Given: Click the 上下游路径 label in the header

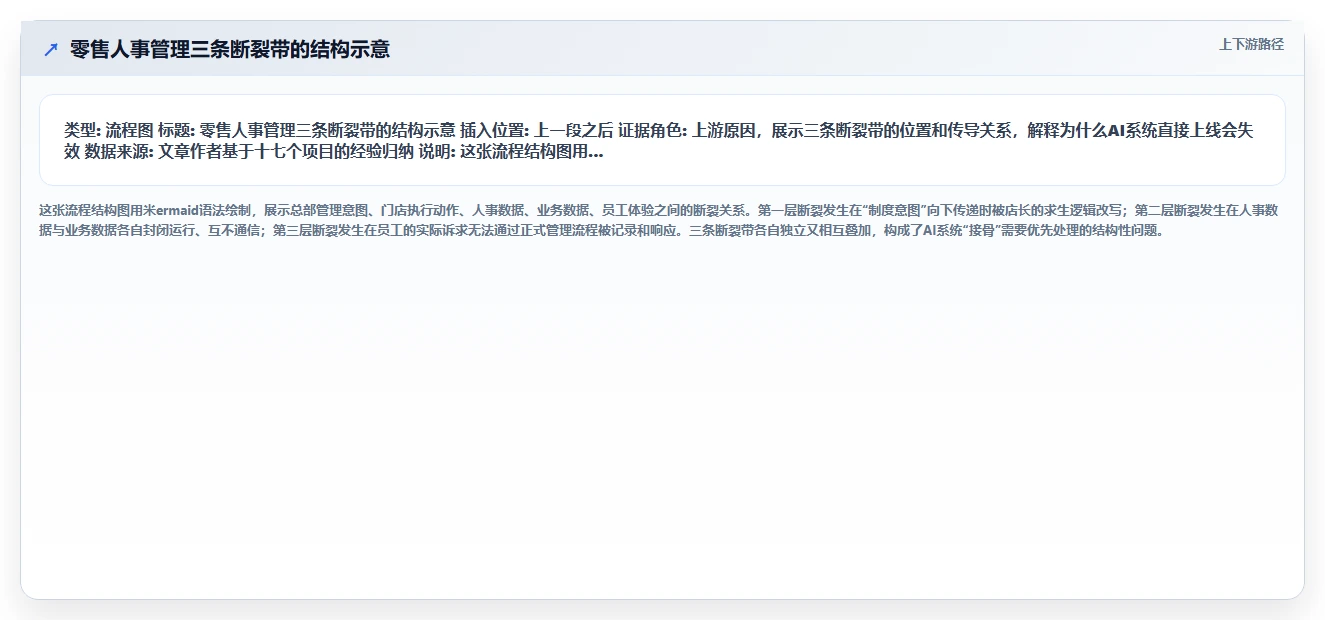Looking at the screenshot, I should [1251, 44].
